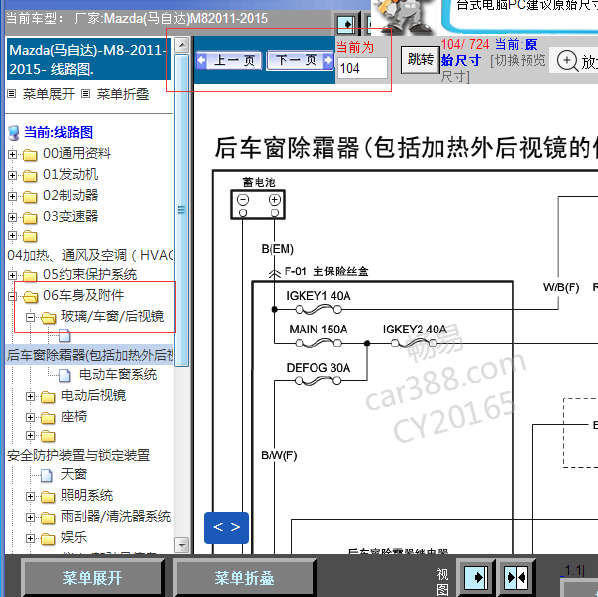Image resolution: width=598 pixels, height=597 pixels.
Task: Click bottom view collapse arrows icon
Action: (516, 577)
